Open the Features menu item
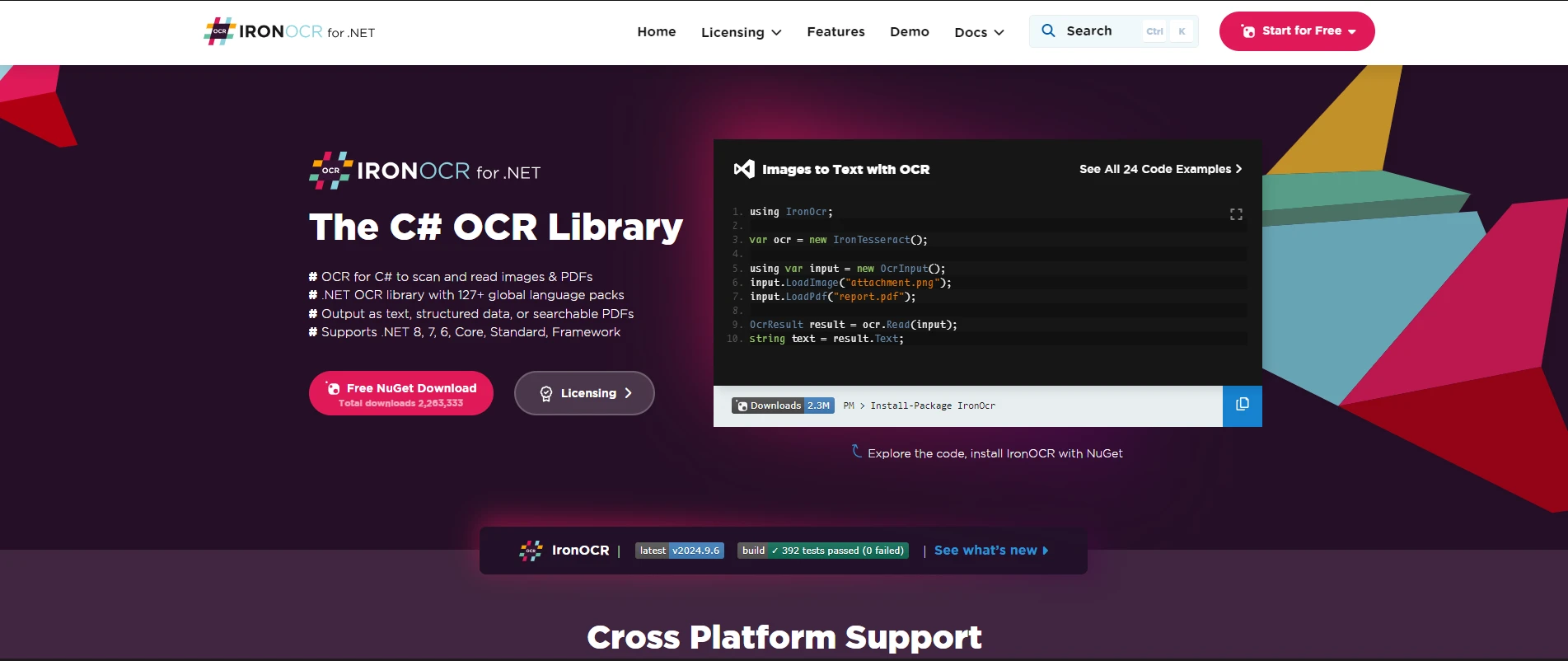The height and width of the screenshot is (661, 1568). [835, 31]
